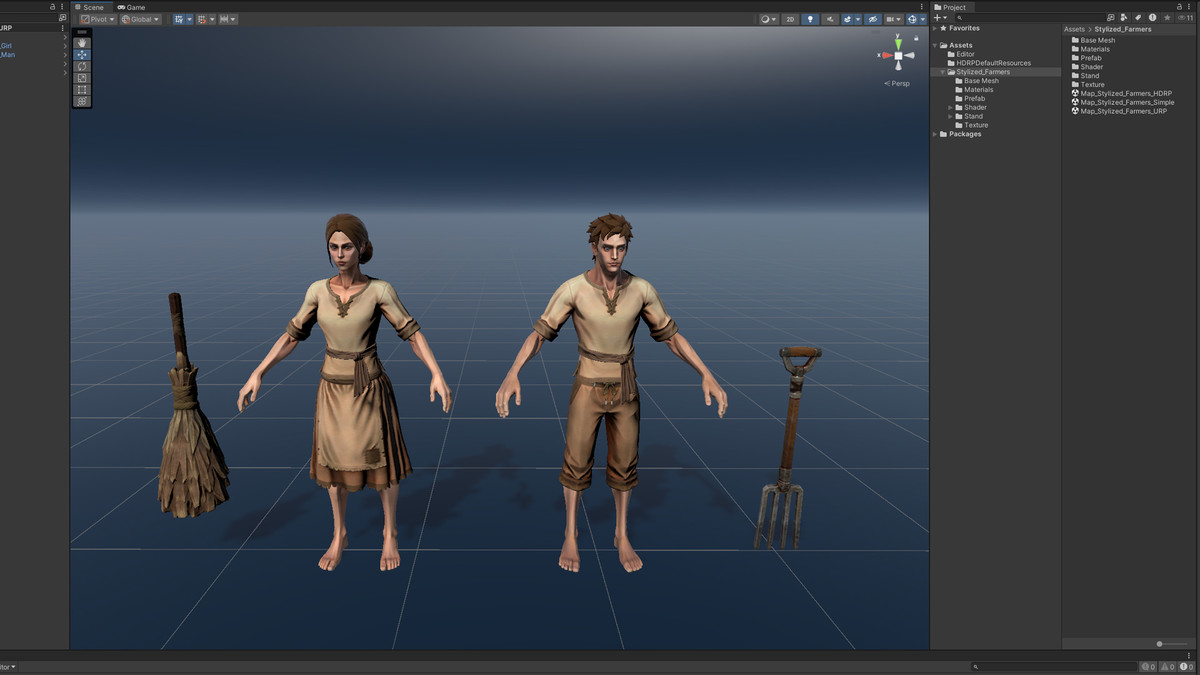
Task: Open the draw mode shading dropdown
Action: click(768, 19)
